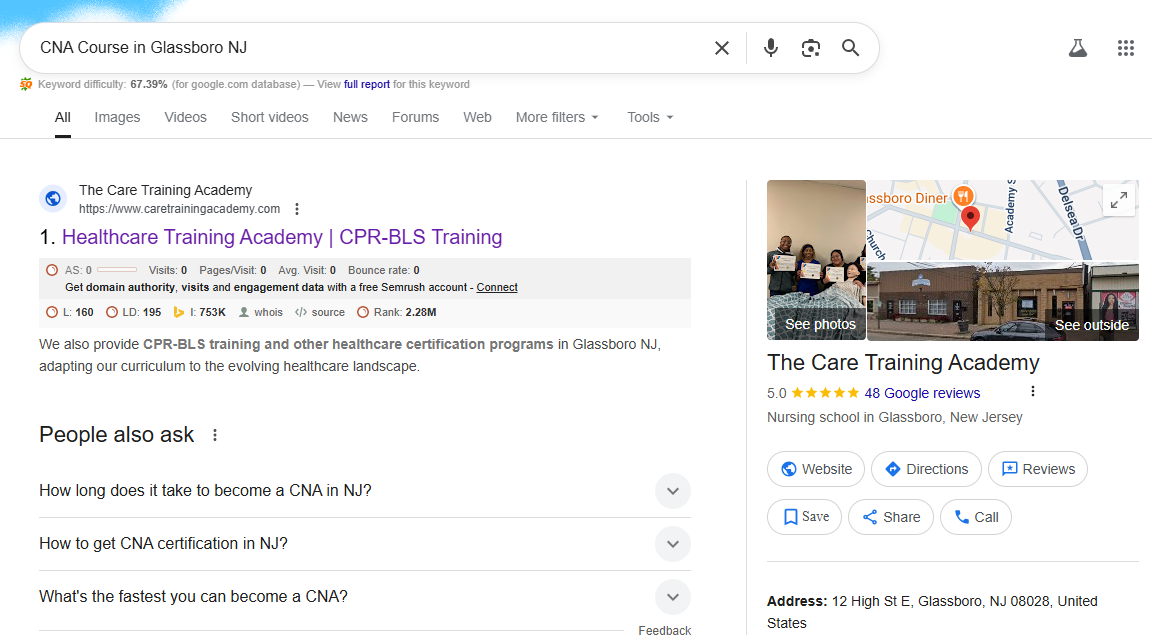Click the magnifying glass search icon
The width and height of the screenshot is (1152, 635).
pos(850,48)
